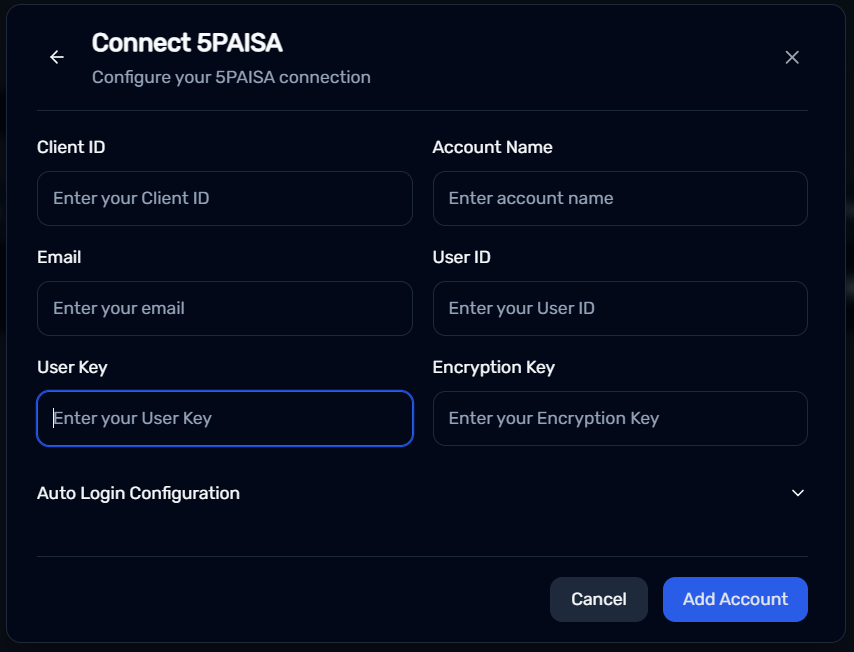Submit with the Add Account button

point(735,599)
